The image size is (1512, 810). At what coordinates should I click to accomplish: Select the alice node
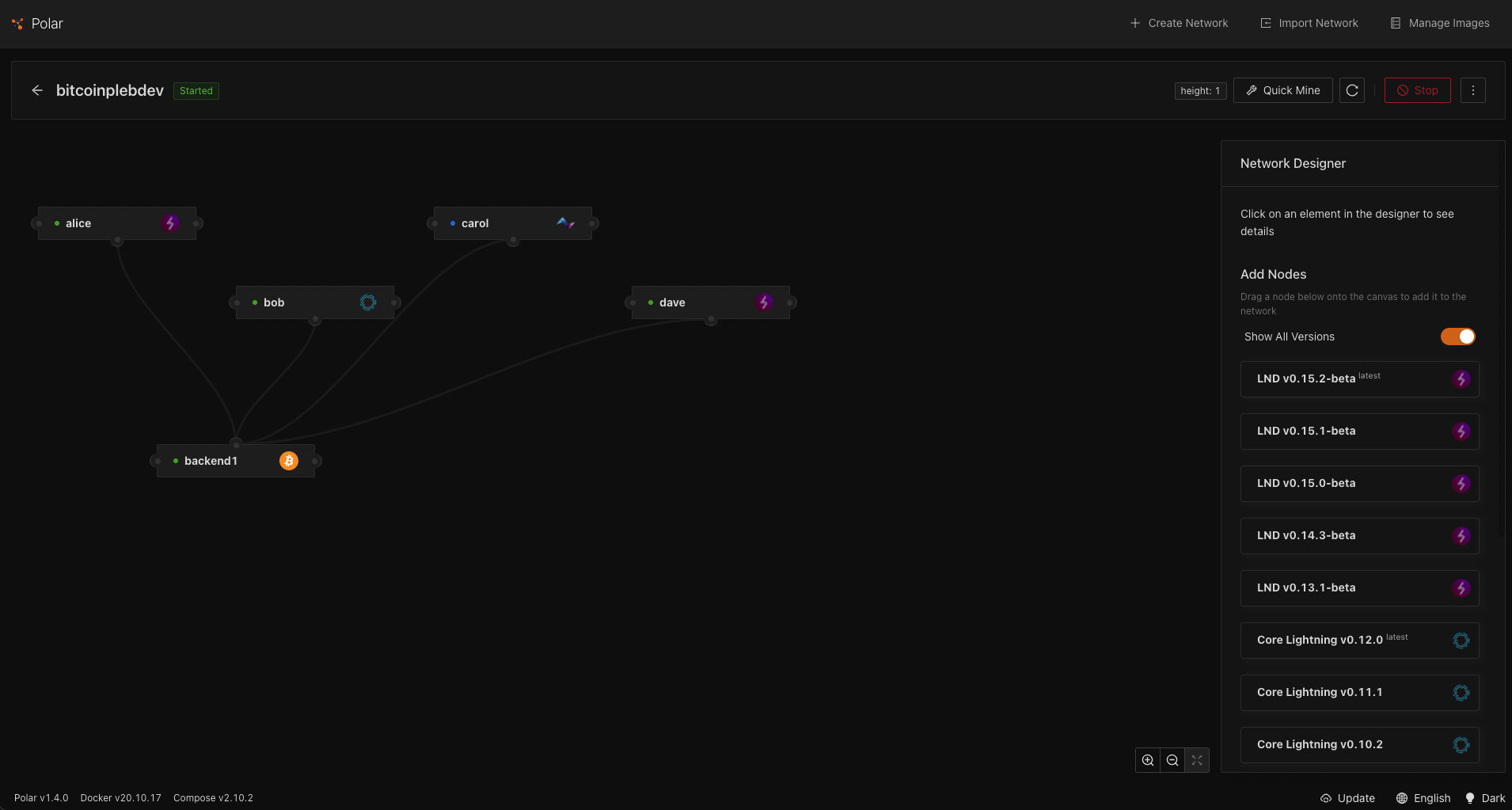pyautogui.click(x=117, y=223)
